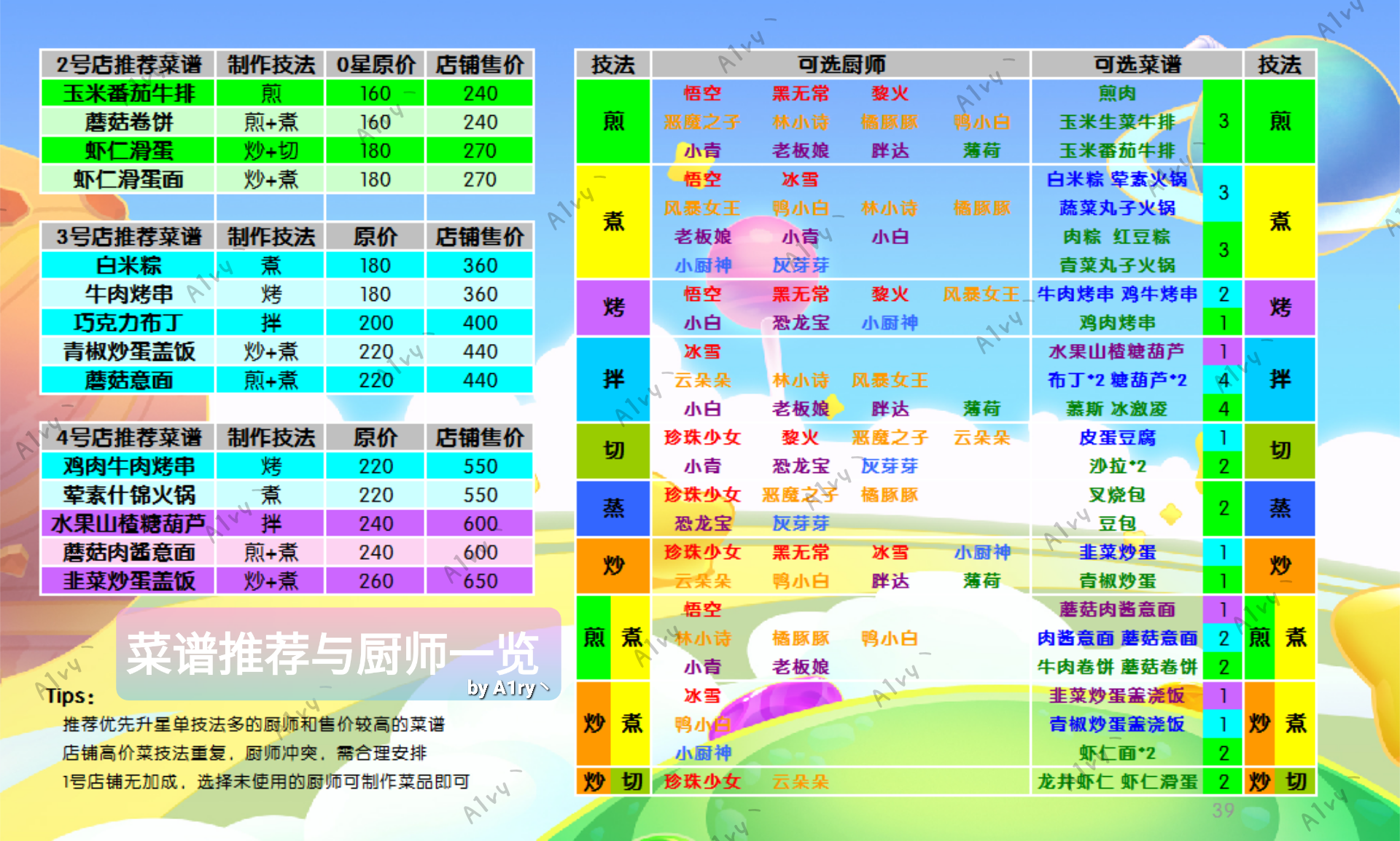1400x841 pixels.
Task: Click the '玉米生菜牛排' recipe entry
Action: click(x=1117, y=122)
